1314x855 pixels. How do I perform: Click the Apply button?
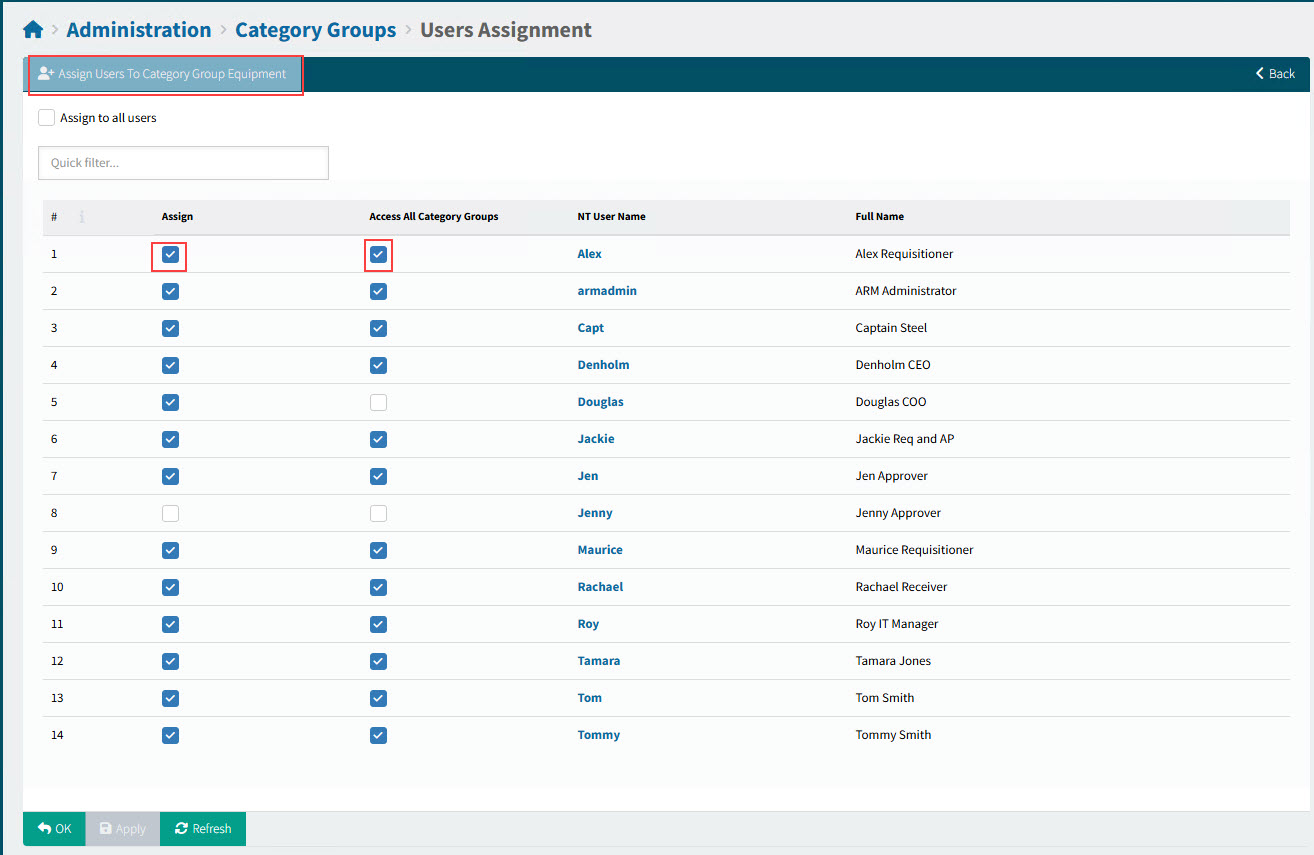pyautogui.click(x=122, y=829)
